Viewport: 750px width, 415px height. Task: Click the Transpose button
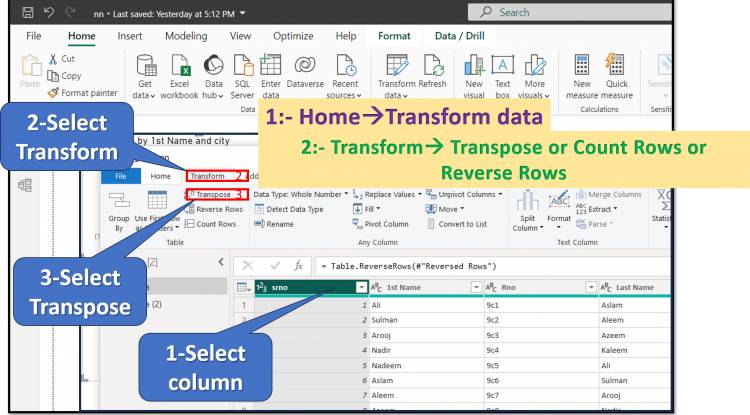coord(213,195)
